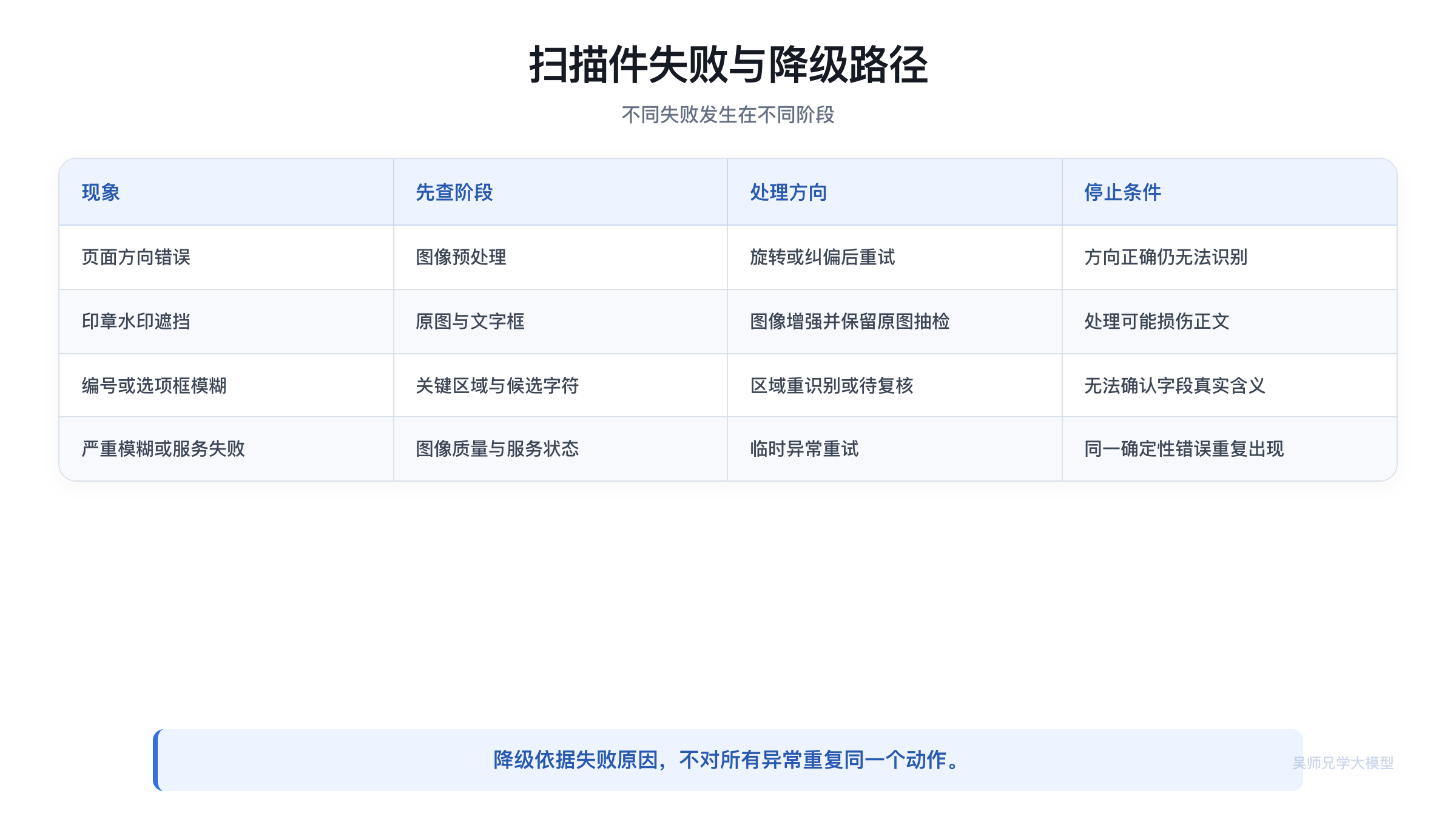The width and height of the screenshot is (1456, 819).
Task: Select the cell 无法确认字段真实含义
Action: point(1230,385)
